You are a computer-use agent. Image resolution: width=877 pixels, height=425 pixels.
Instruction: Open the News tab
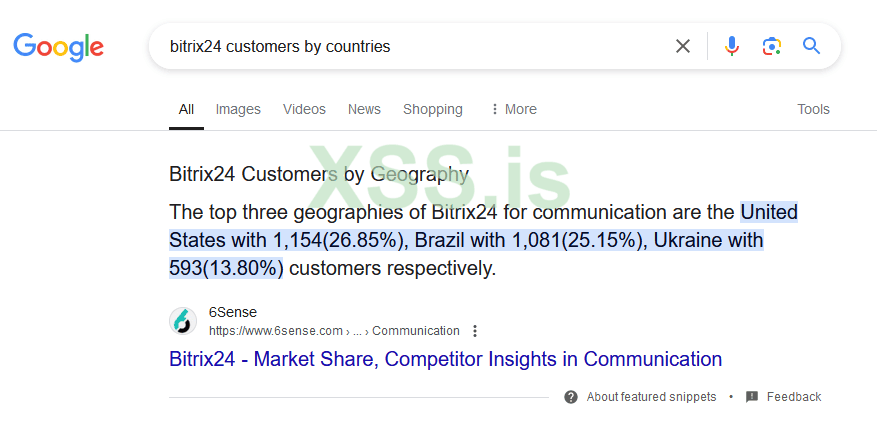coord(364,109)
